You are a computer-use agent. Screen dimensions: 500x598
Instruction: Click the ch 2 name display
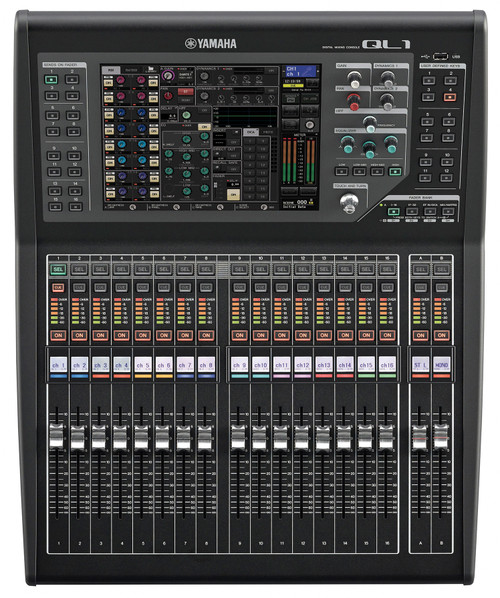click(79, 365)
